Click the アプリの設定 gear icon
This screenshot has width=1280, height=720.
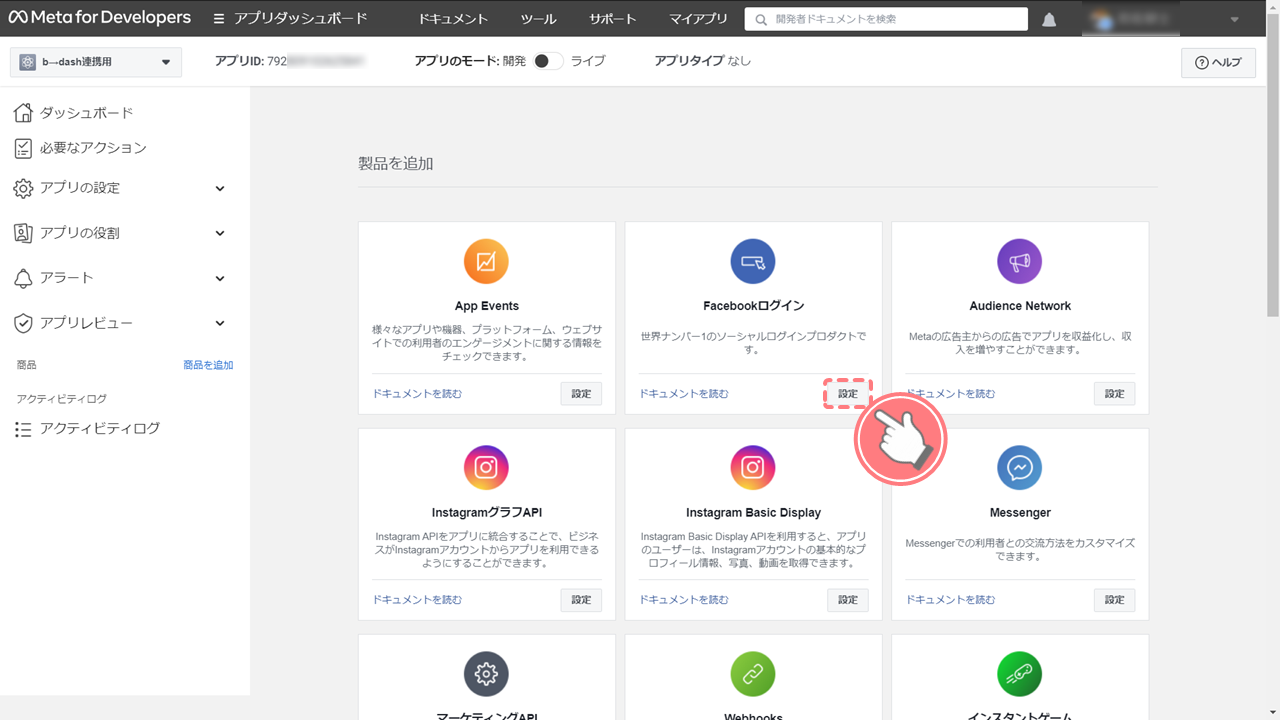coord(23,188)
